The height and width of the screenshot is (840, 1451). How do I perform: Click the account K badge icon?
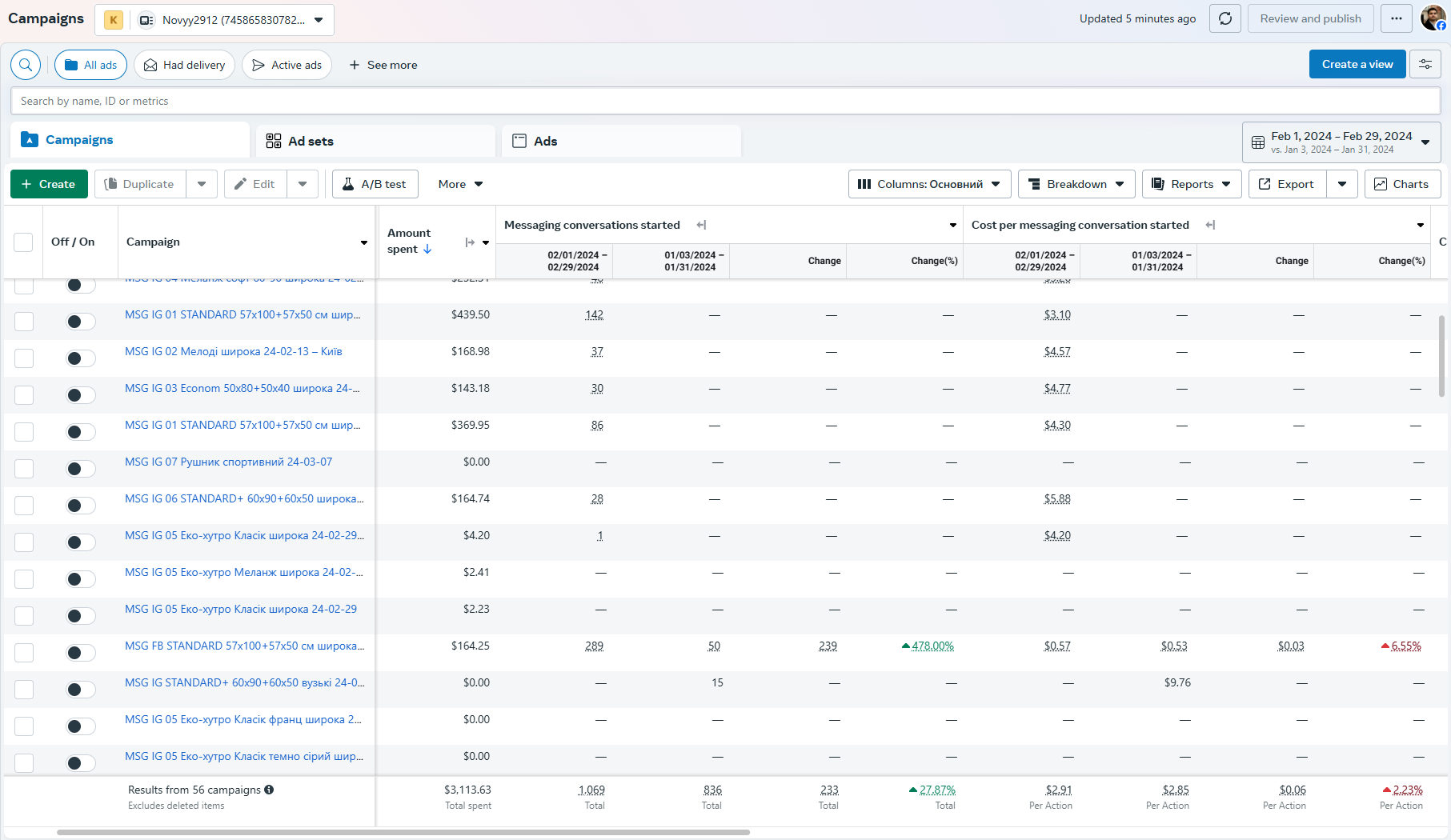pyautogui.click(x=114, y=20)
